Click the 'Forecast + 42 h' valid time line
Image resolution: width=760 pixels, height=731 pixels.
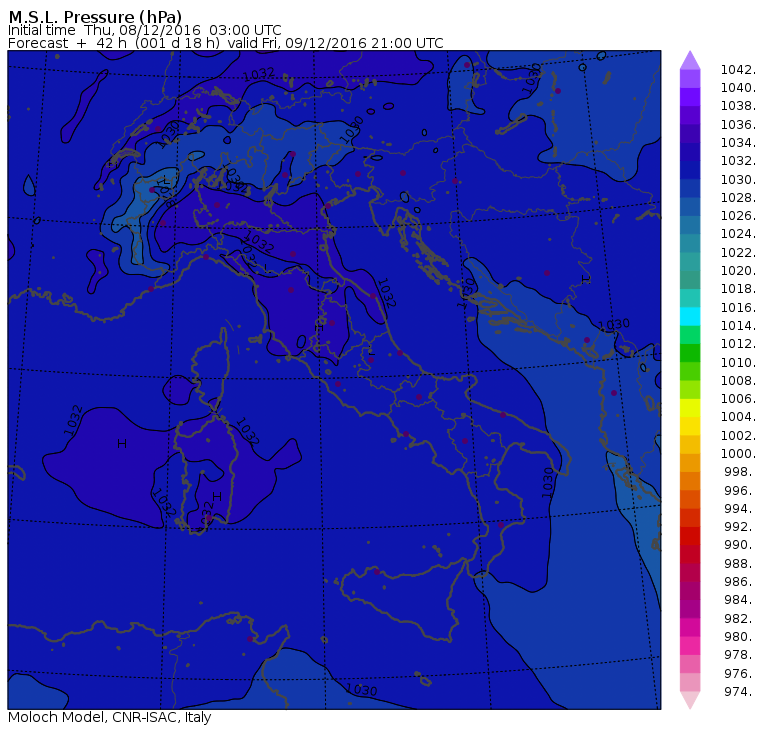(x=226, y=43)
